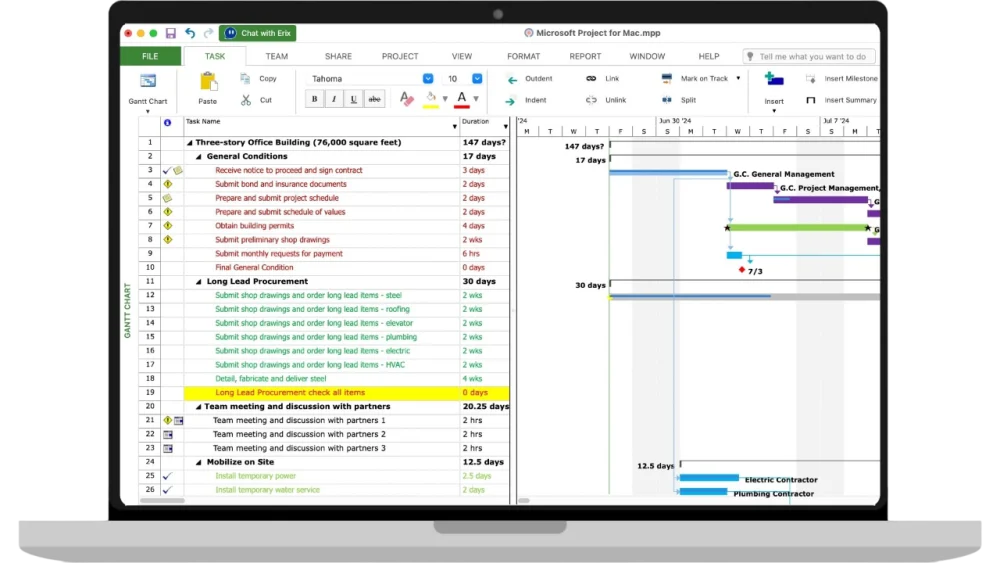This screenshot has width=1000, height=563.
Task: Click the task table horizontal scrollbar
Action: pos(163,501)
